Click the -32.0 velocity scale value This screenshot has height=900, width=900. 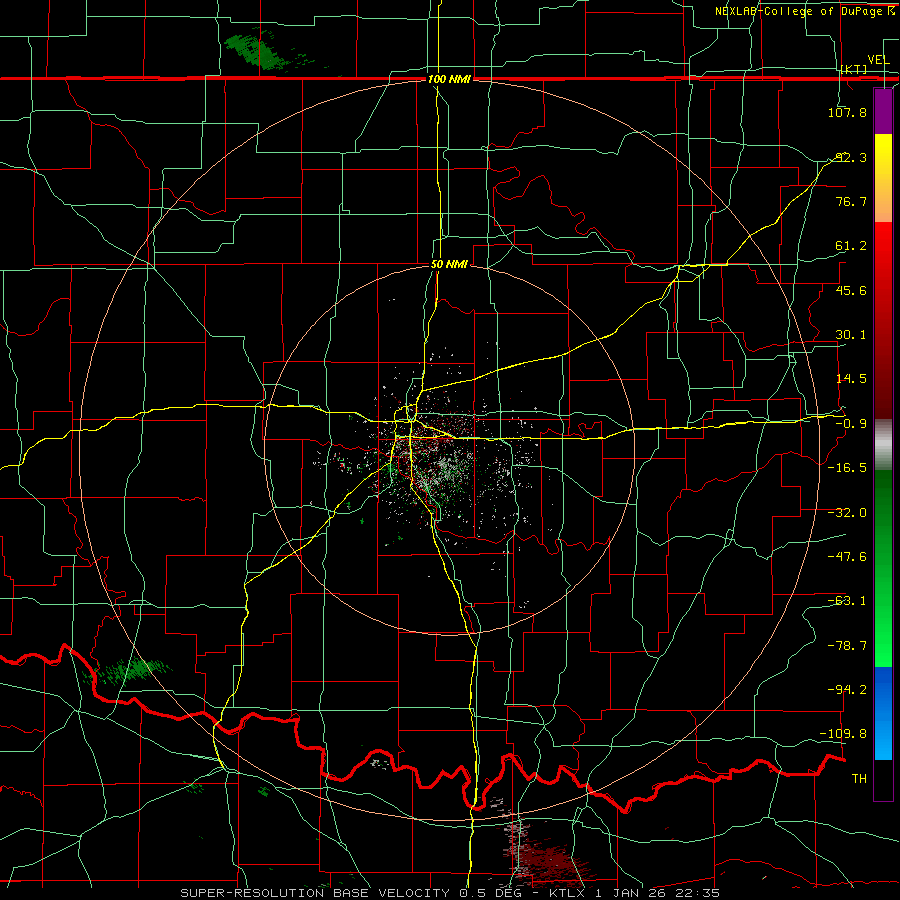[x=847, y=513]
